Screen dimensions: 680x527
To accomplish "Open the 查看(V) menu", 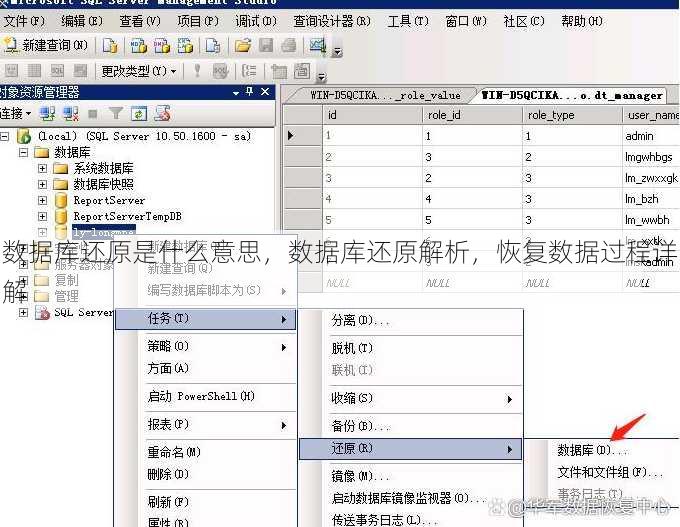I will 140,21.
